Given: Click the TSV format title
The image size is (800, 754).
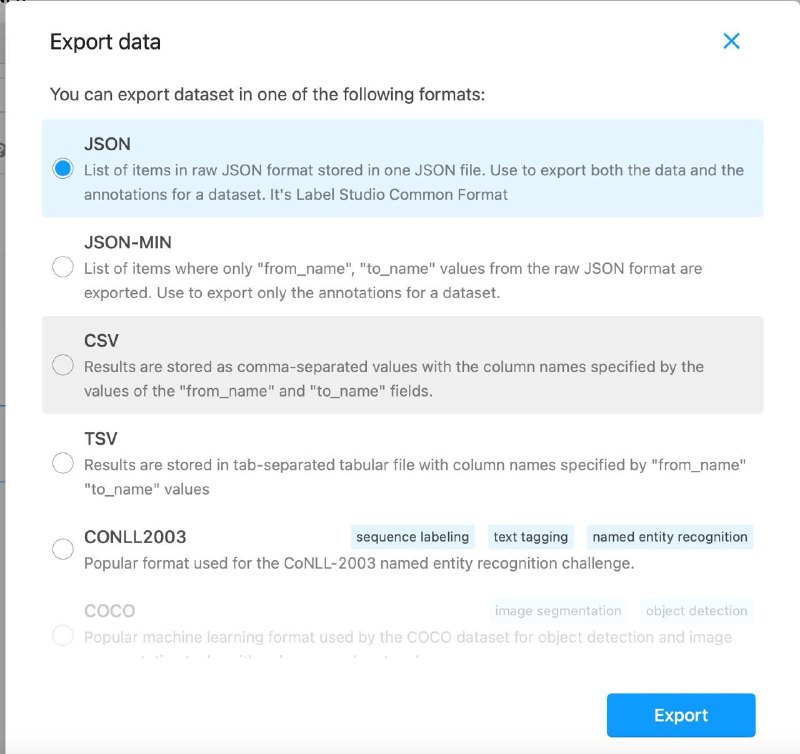Looking at the screenshot, I should (x=101, y=439).
